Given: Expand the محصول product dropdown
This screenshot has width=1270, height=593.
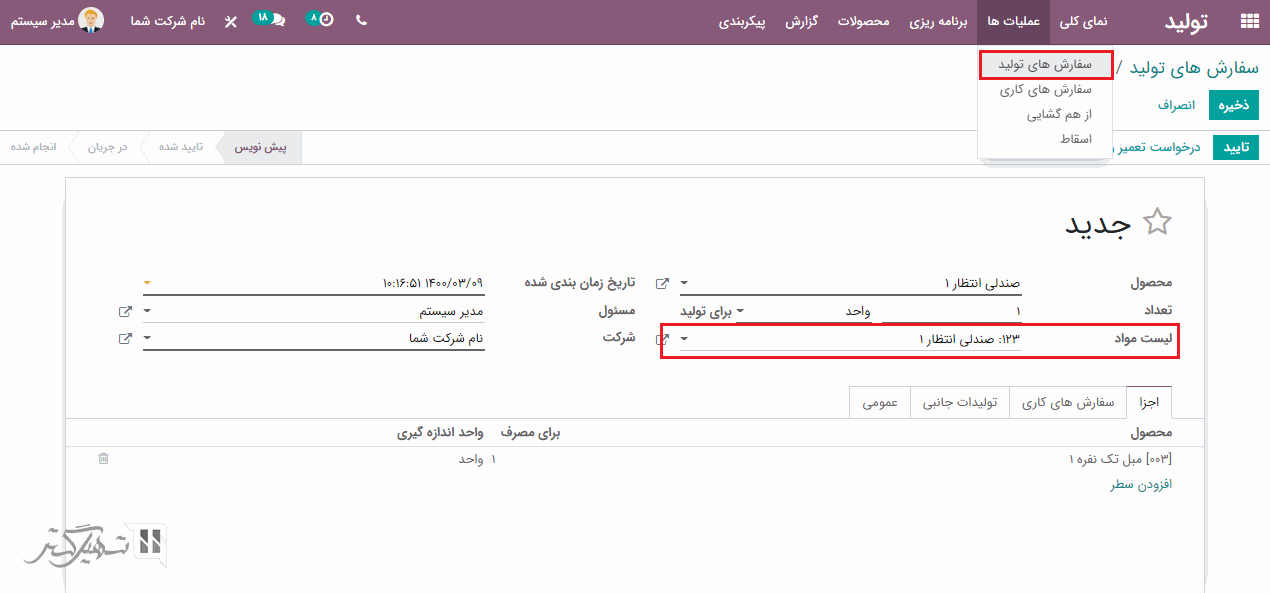Looking at the screenshot, I should pos(684,284).
